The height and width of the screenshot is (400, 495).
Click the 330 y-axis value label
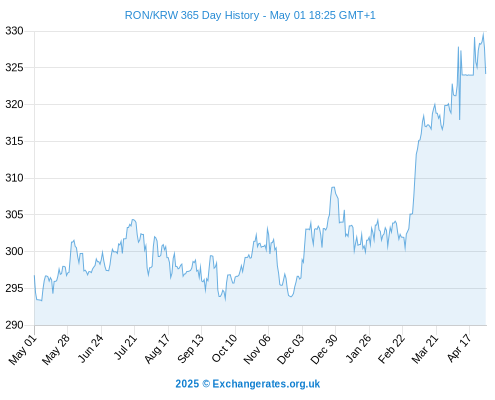[x=14, y=31]
